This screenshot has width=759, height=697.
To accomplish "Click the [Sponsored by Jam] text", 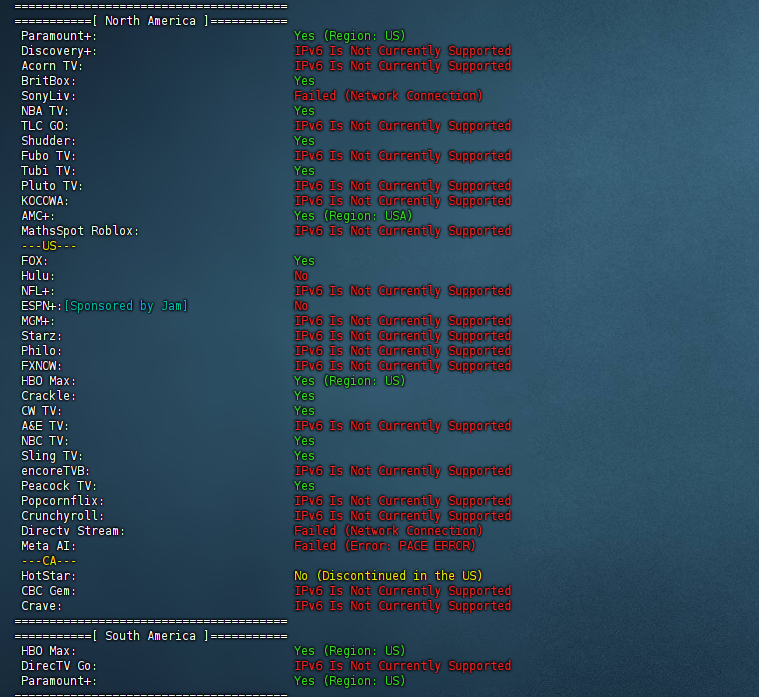I will [x=126, y=306].
